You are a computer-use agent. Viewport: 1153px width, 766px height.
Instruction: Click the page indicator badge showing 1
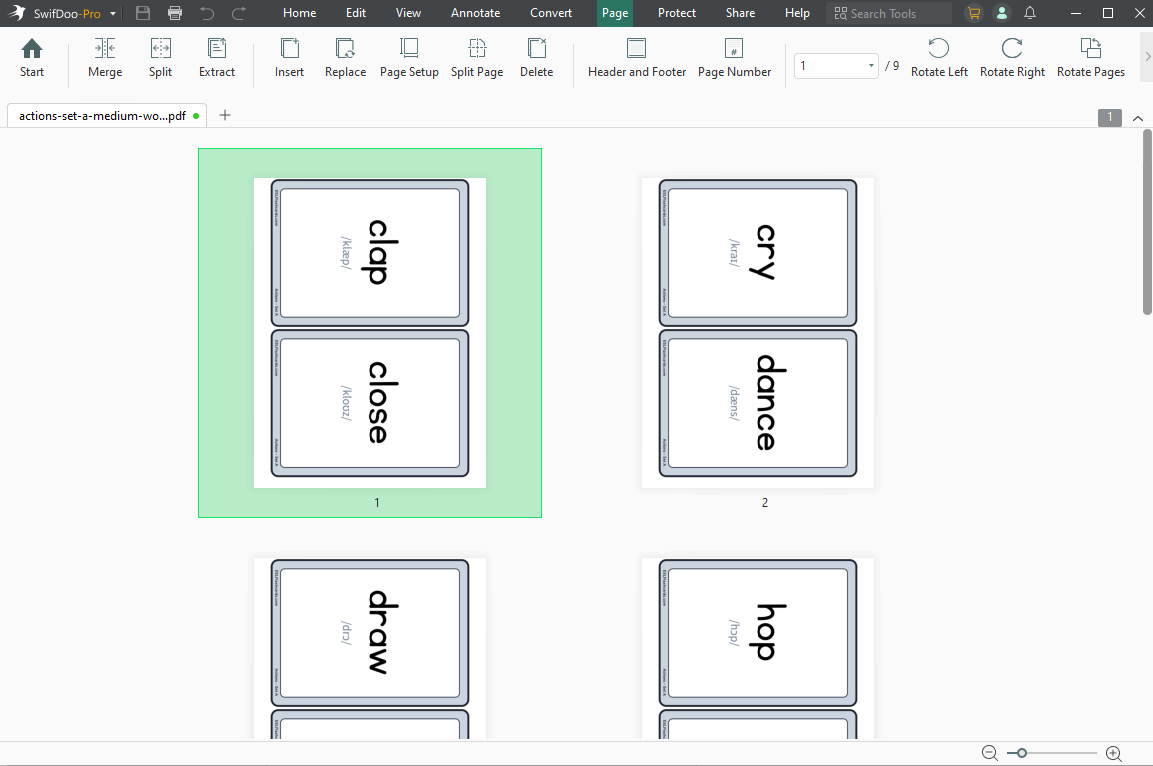click(1110, 117)
